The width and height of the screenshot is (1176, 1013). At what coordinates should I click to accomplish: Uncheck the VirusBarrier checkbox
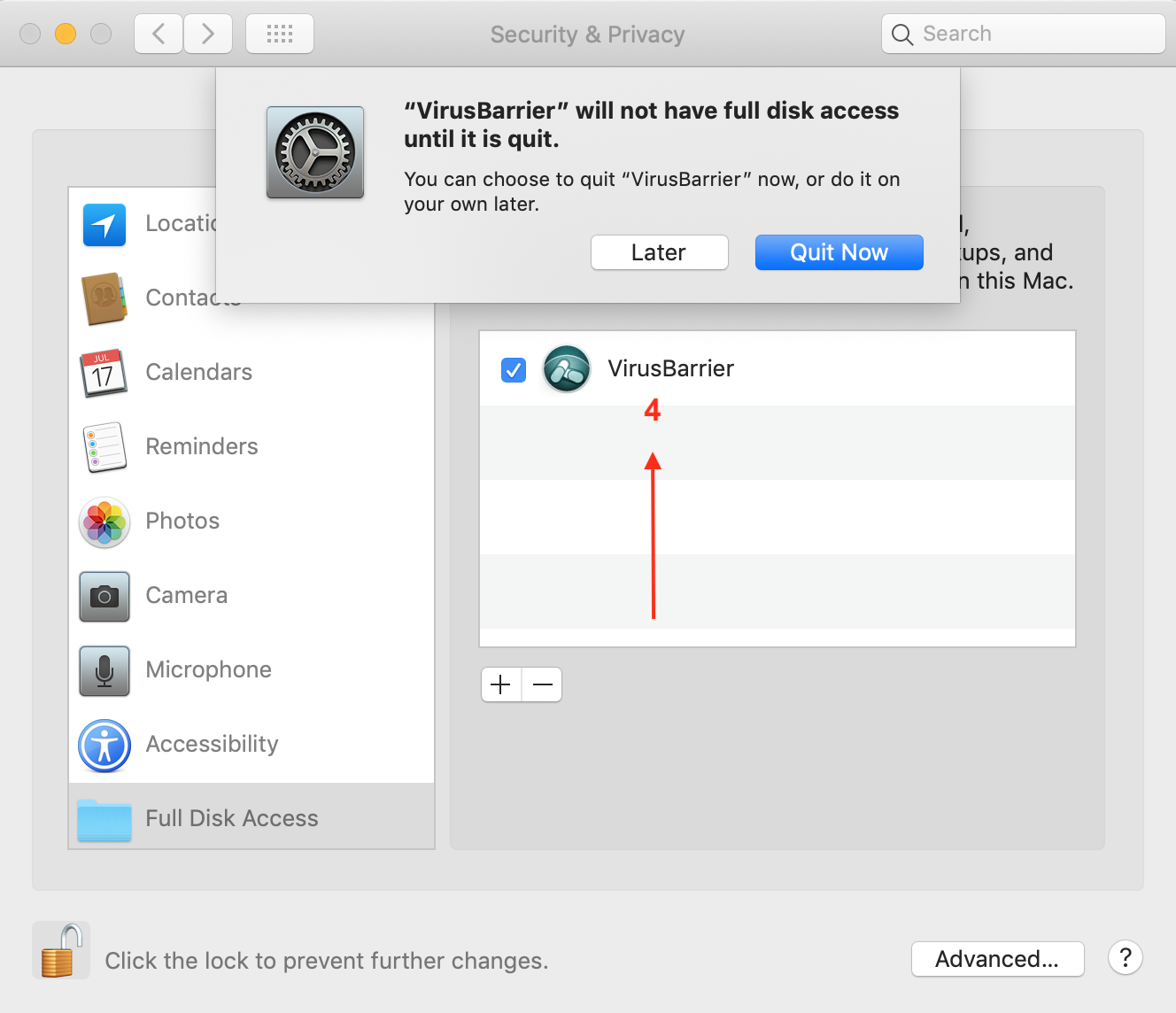click(x=514, y=369)
